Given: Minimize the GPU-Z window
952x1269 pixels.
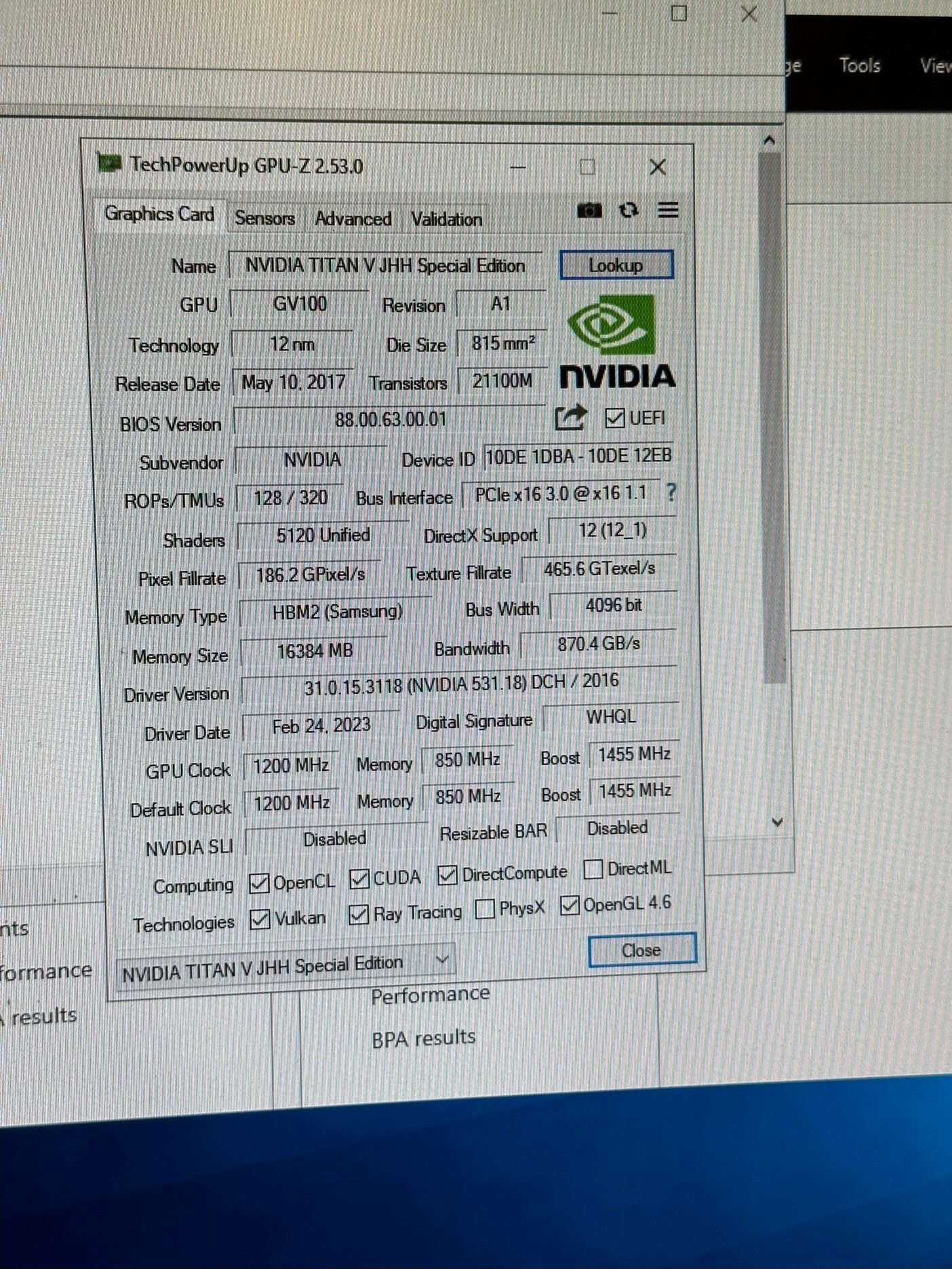Looking at the screenshot, I should pos(519,167).
